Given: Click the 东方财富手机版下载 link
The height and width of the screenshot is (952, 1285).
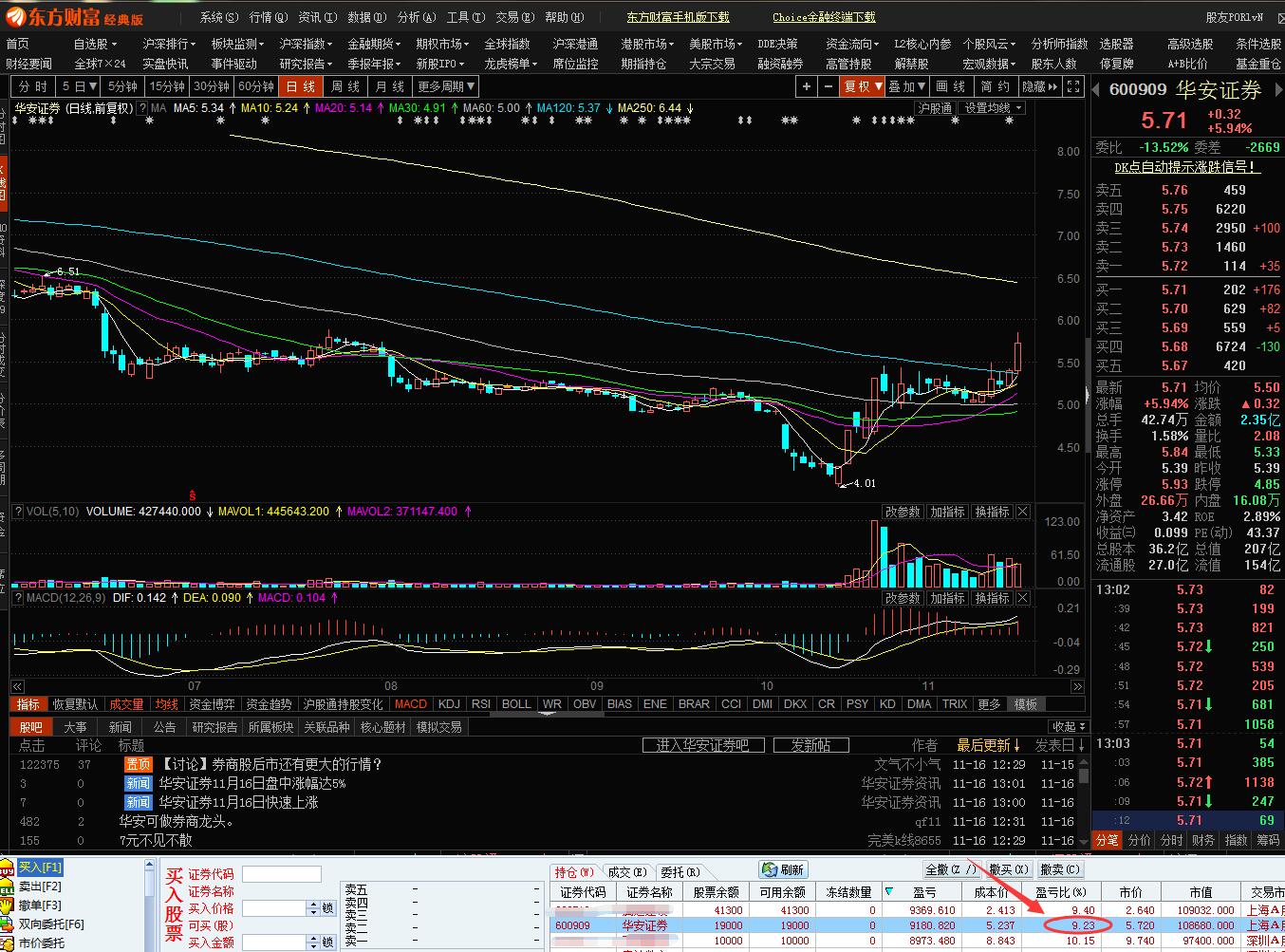Looking at the screenshot, I should [x=678, y=17].
